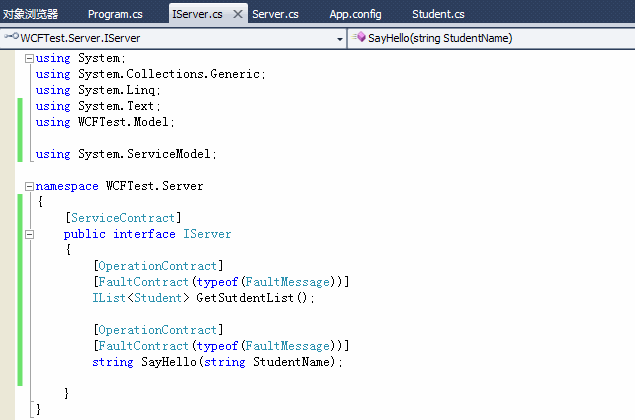Close the IServer.cs tab
This screenshot has width=635, height=420.
click(238, 14)
